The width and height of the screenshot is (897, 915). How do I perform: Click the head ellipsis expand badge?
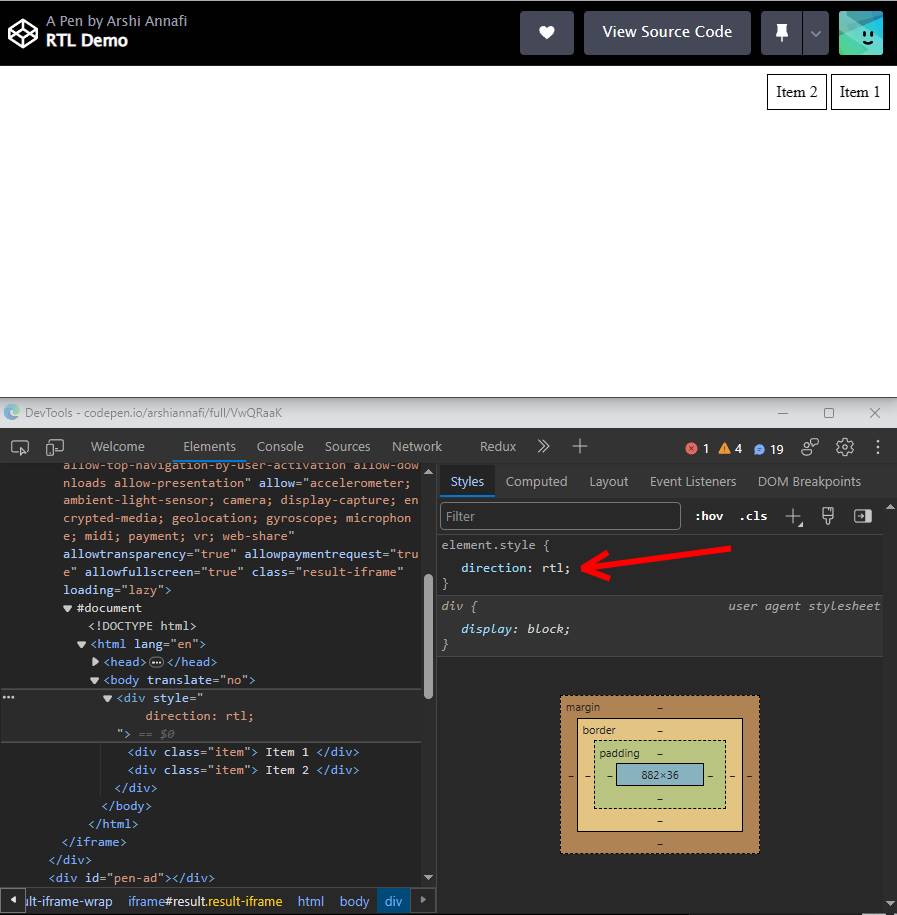[x=156, y=662]
